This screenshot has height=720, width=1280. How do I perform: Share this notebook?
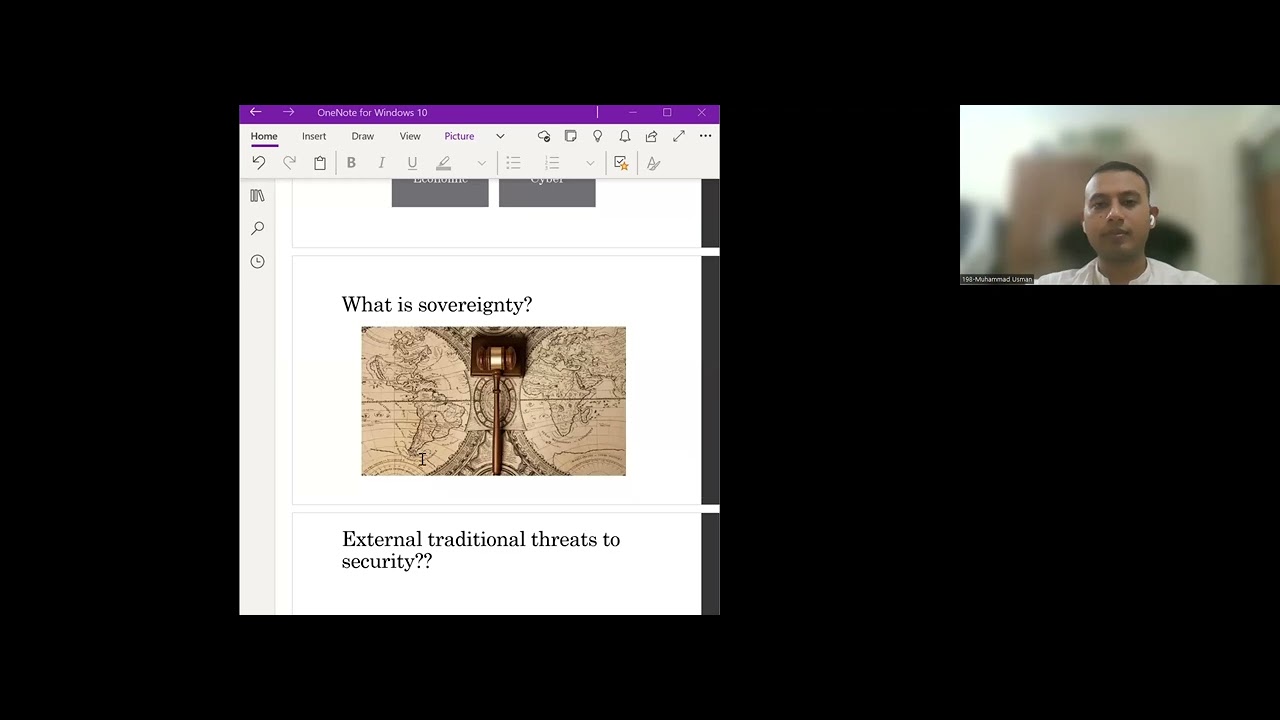click(652, 136)
